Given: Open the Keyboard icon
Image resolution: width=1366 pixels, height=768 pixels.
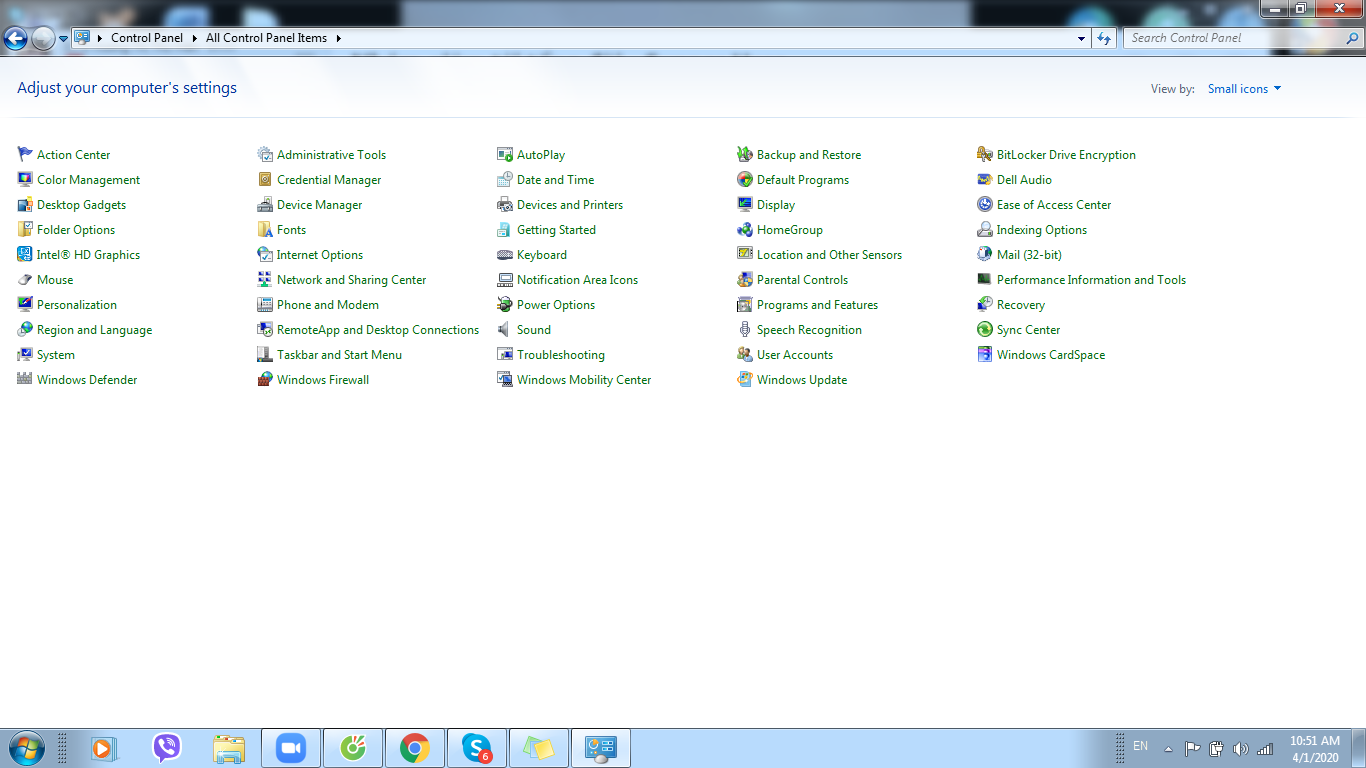Looking at the screenshot, I should pos(505,254).
